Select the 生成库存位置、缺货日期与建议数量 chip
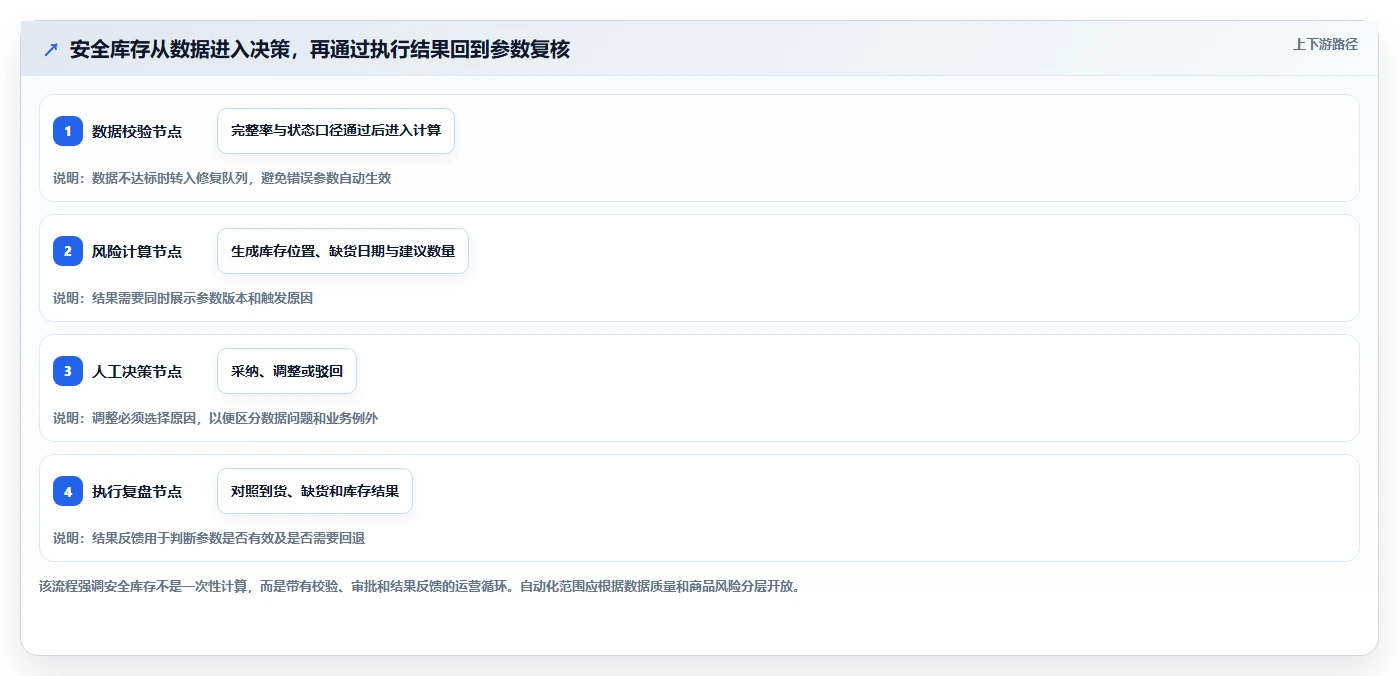Image resolution: width=1399 pixels, height=676 pixels. 343,251
